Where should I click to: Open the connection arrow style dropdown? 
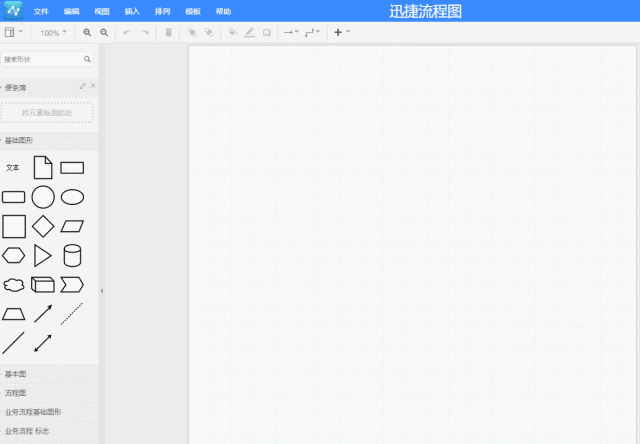pos(291,32)
